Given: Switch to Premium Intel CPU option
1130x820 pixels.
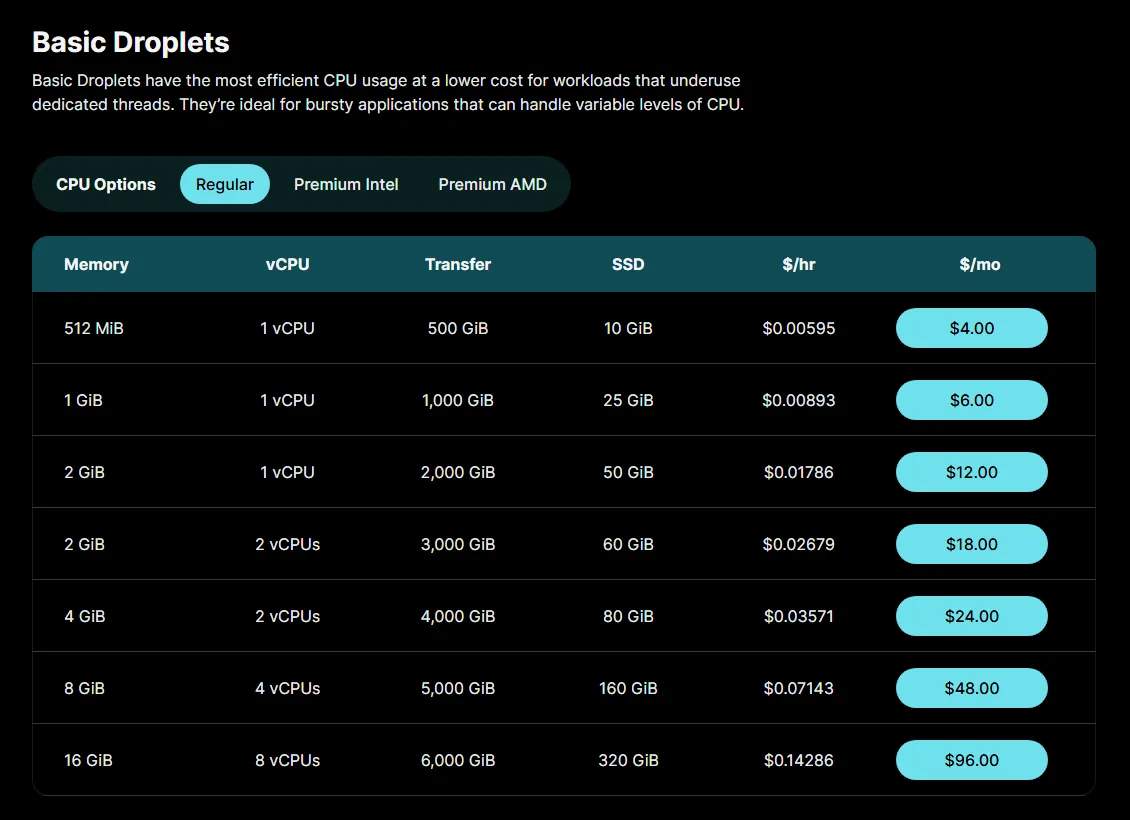Looking at the screenshot, I should click(x=346, y=184).
